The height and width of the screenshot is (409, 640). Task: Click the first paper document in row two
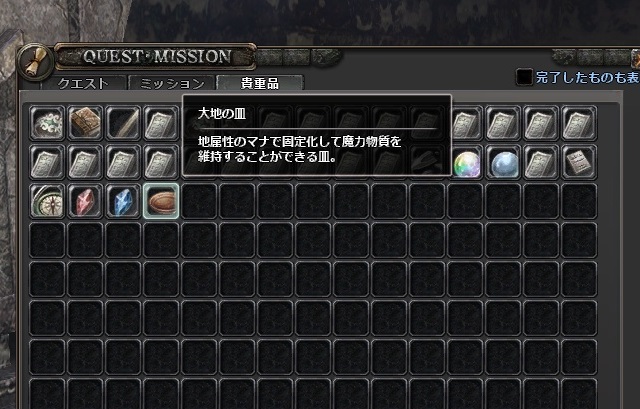coord(47,162)
